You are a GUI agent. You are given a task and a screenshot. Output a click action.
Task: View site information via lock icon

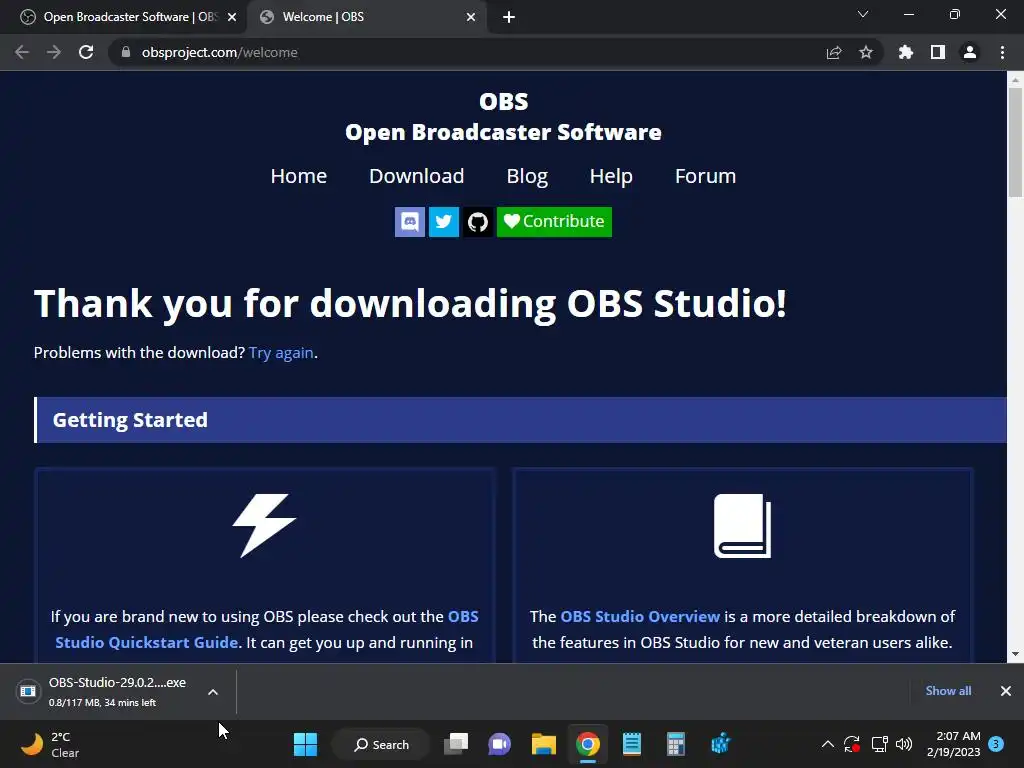126,52
